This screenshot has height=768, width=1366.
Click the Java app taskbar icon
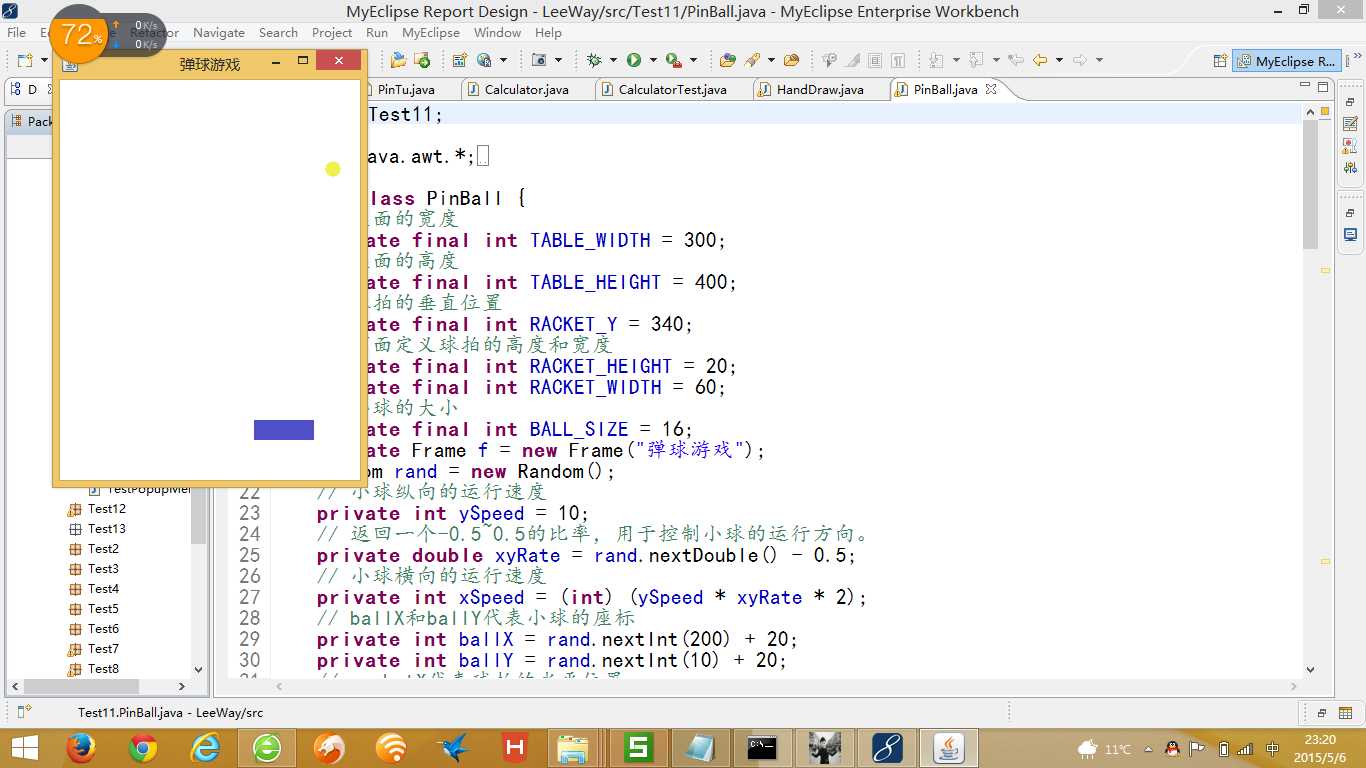[x=948, y=748]
